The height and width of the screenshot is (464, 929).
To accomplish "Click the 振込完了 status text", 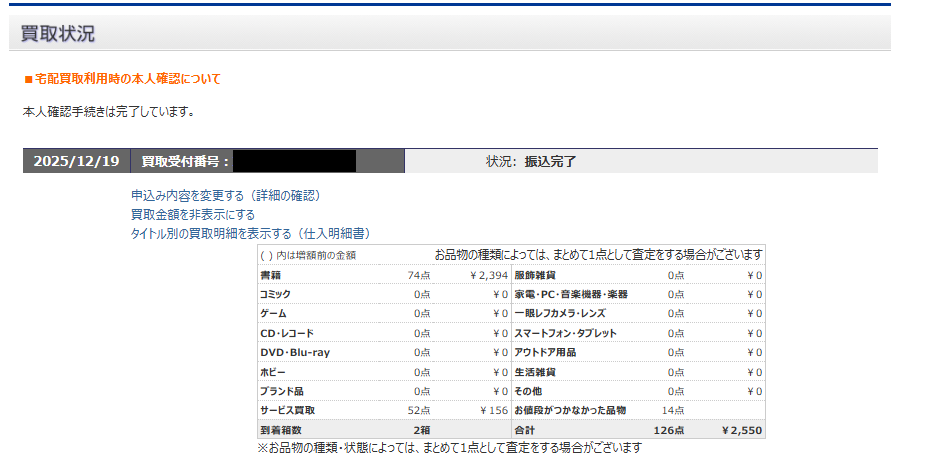I will point(550,161).
